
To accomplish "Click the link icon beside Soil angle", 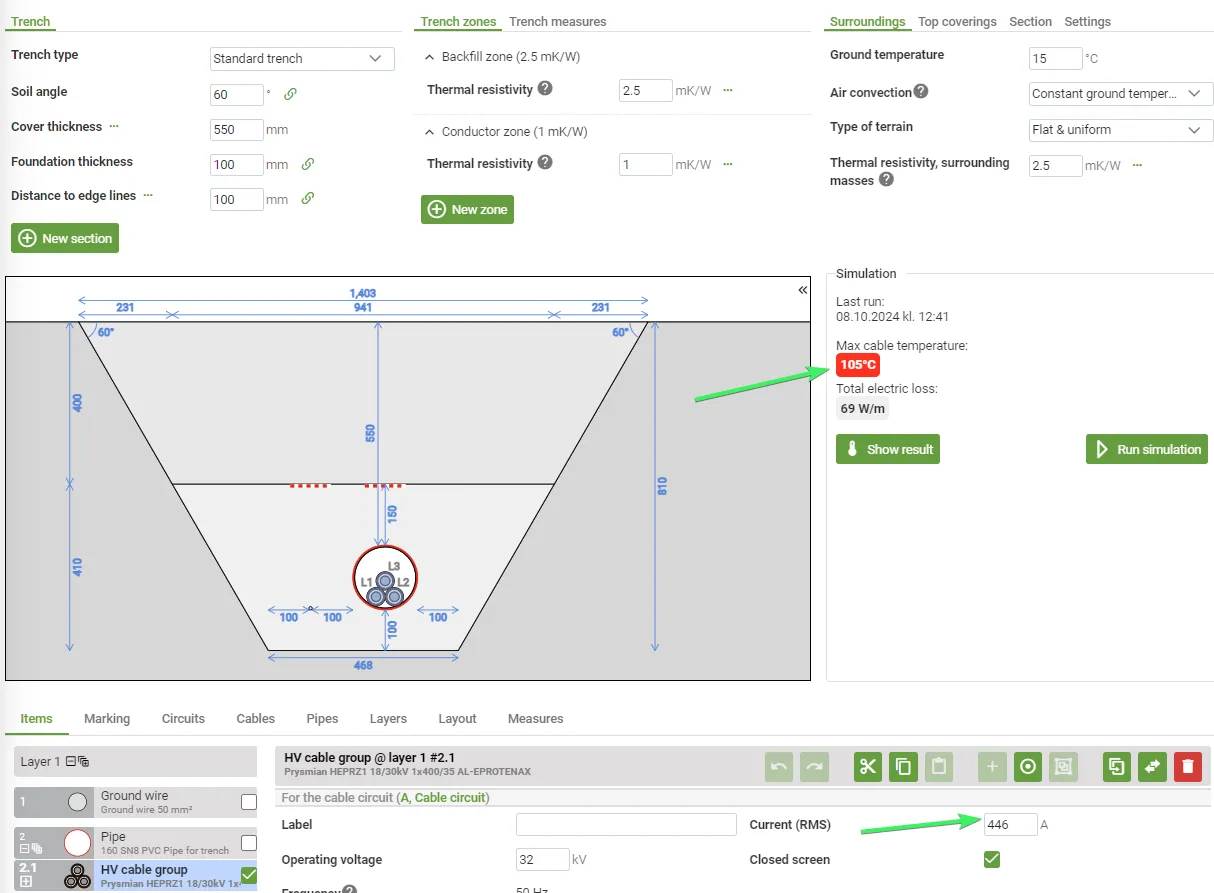I will point(290,94).
